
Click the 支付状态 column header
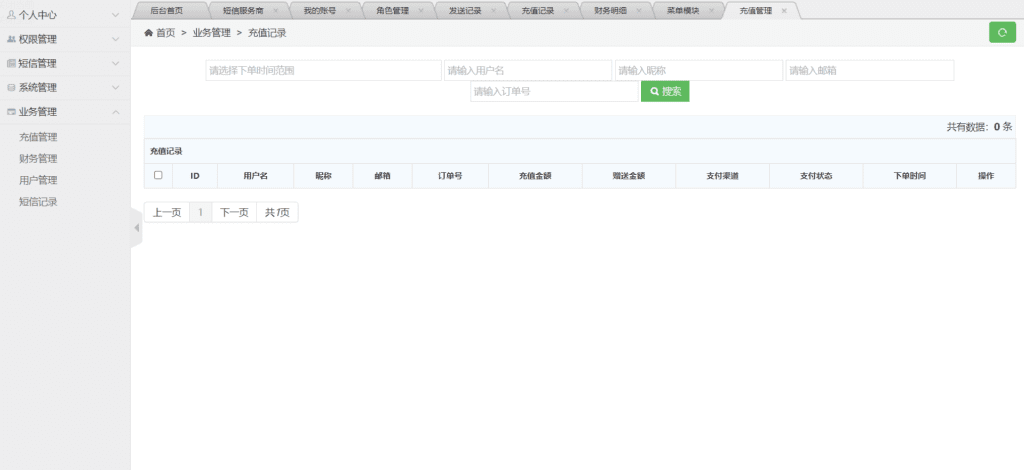tap(816, 176)
